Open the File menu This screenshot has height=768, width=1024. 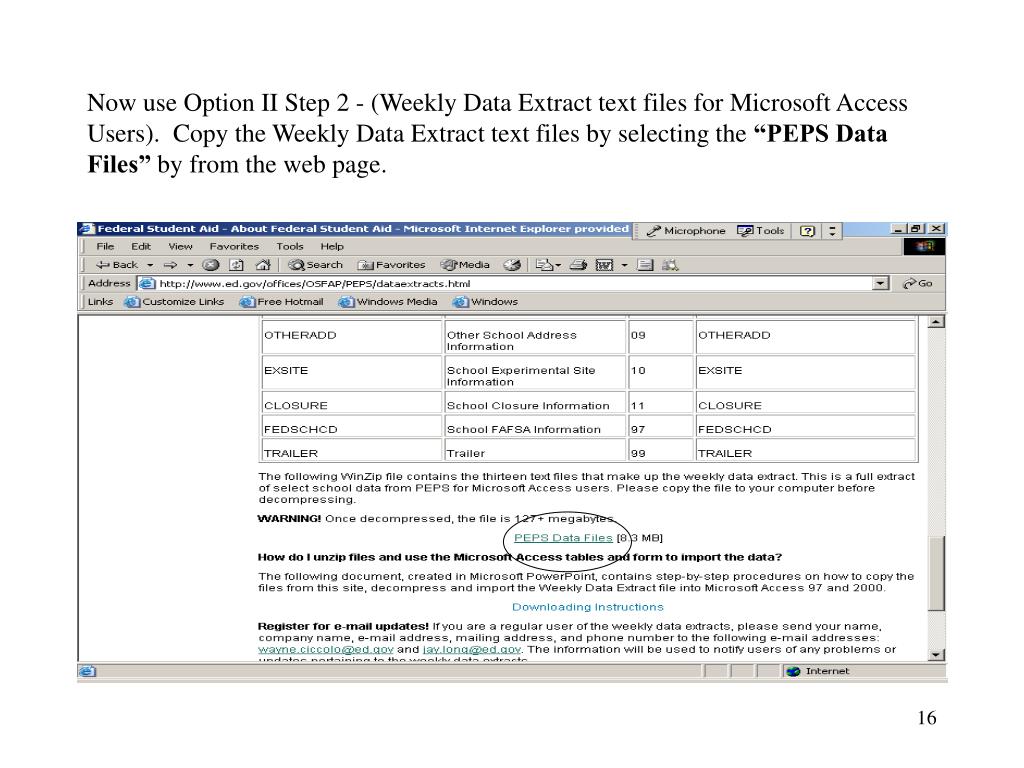[x=105, y=247]
